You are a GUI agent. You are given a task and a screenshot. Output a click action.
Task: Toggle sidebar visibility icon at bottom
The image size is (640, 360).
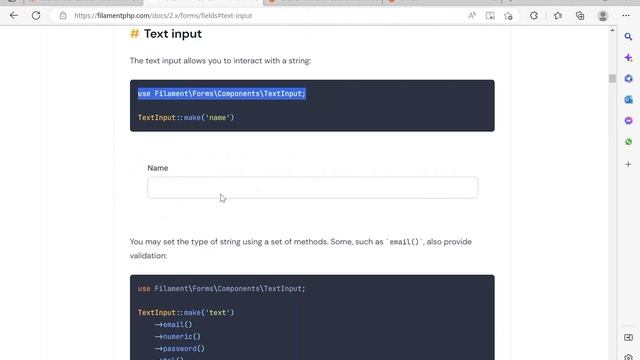[628, 338]
